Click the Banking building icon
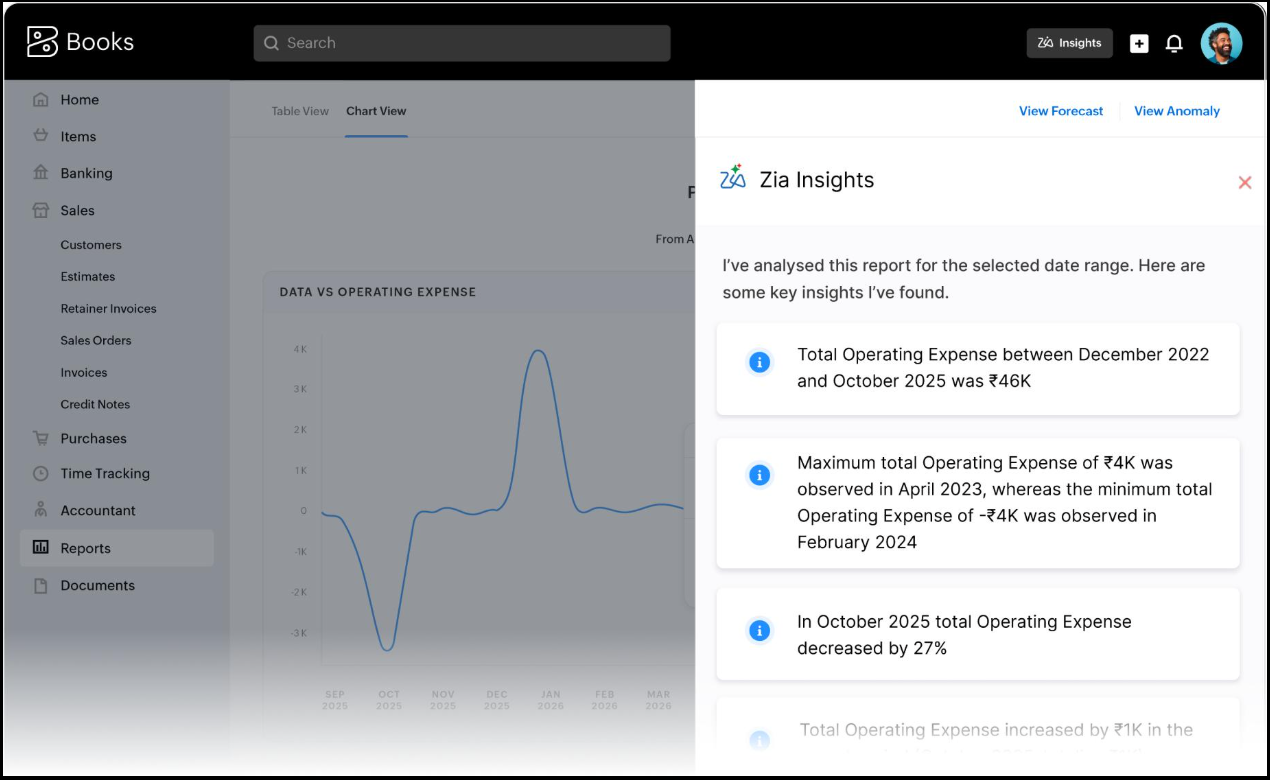 [41, 173]
